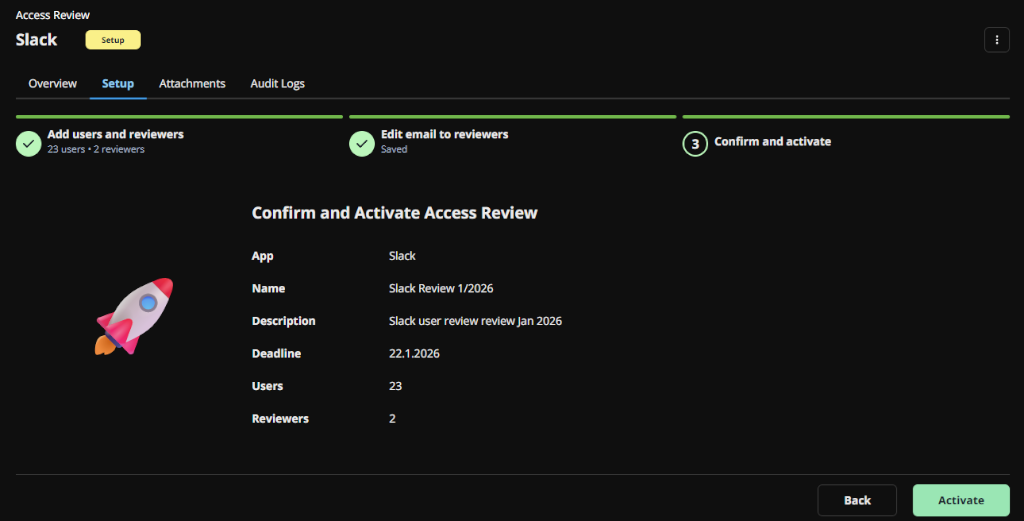1024x521 pixels.
Task: Click the App field label
Action: [x=263, y=256]
